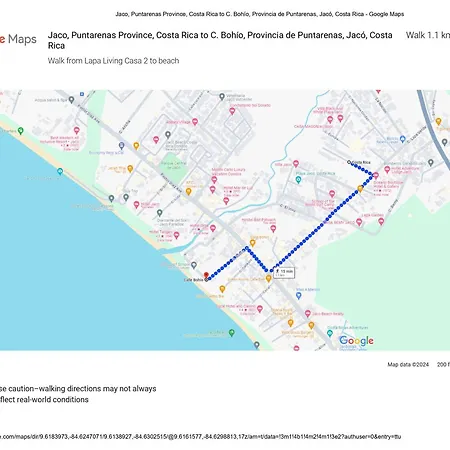Image resolution: width=450 pixels, height=450 pixels.
Task: Click the walking directions caution notice
Action: coord(78,394)
